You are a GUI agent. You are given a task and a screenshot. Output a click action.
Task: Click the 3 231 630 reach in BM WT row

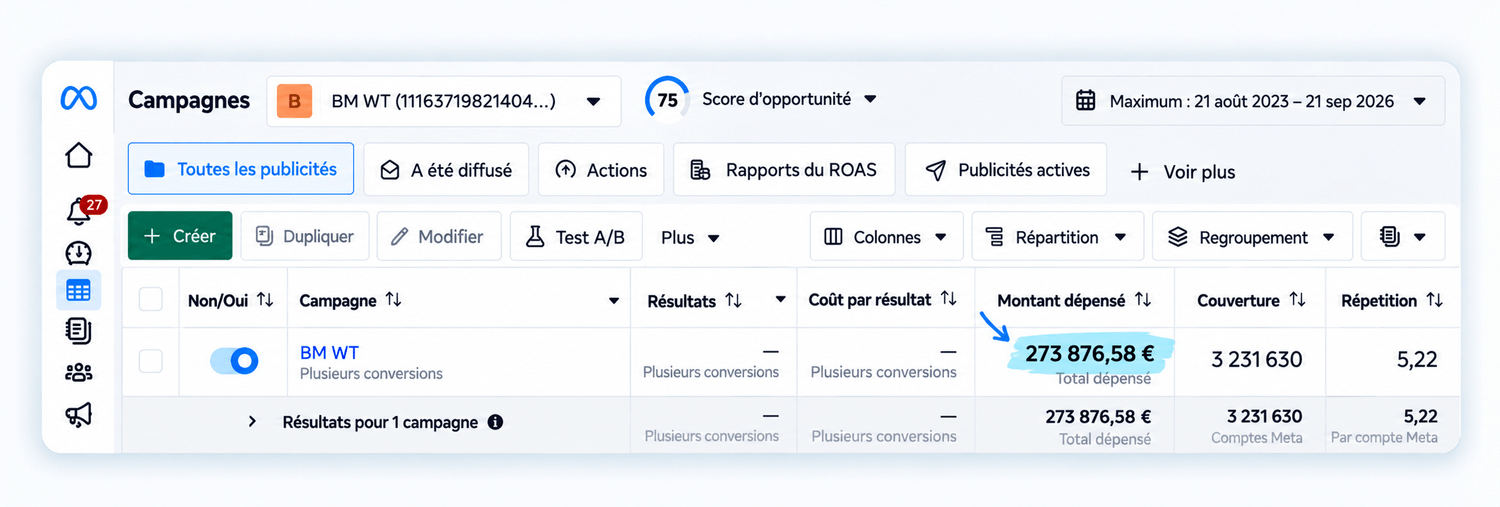tap(1257, 360)
